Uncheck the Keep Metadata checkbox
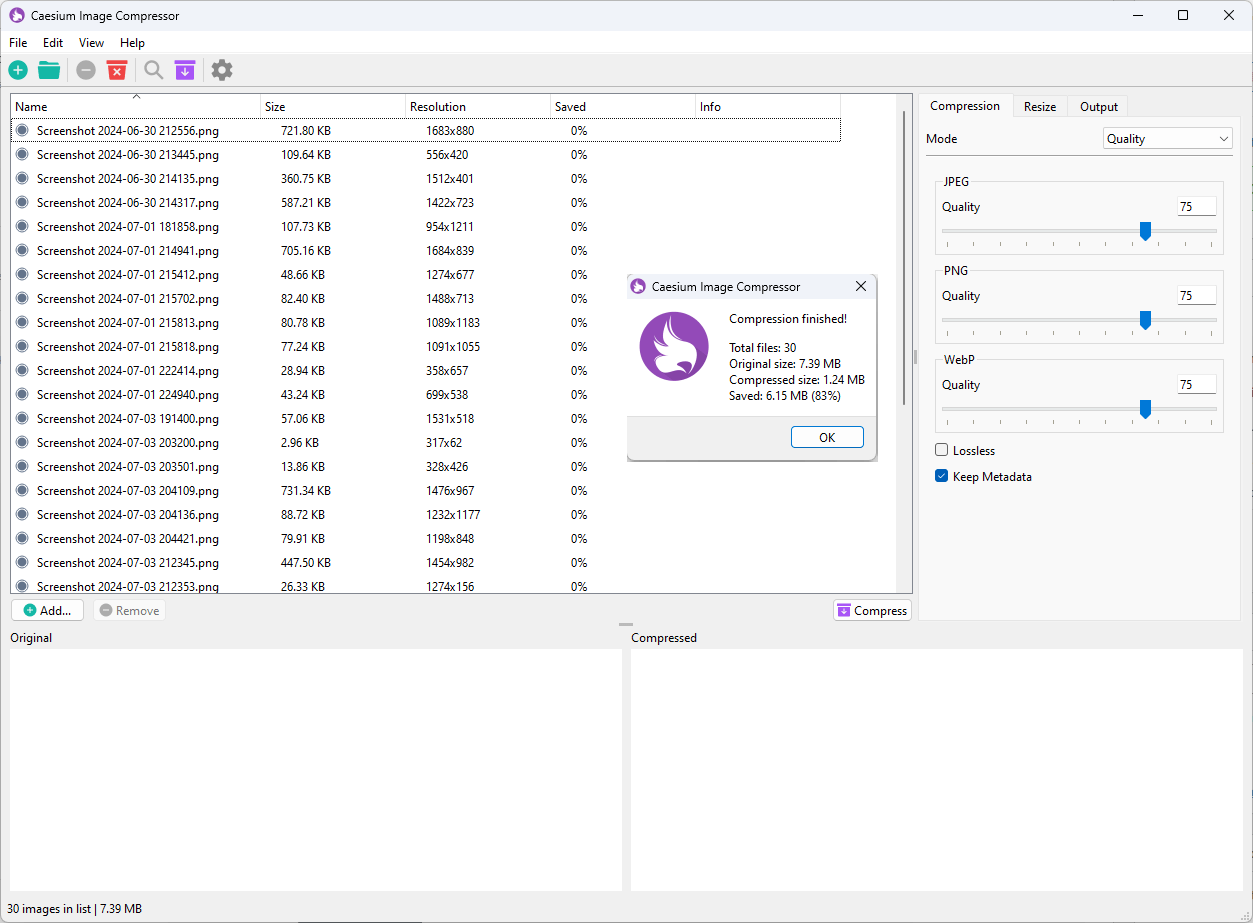This screenshot has height=923, width=1253. (x=941, y=476)
